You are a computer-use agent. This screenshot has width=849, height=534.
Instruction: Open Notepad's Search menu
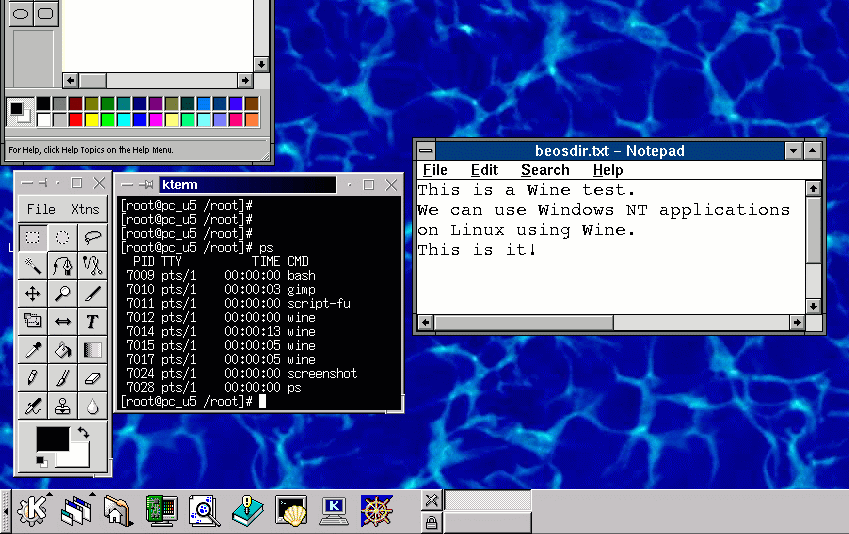click(x=545, y=170)
